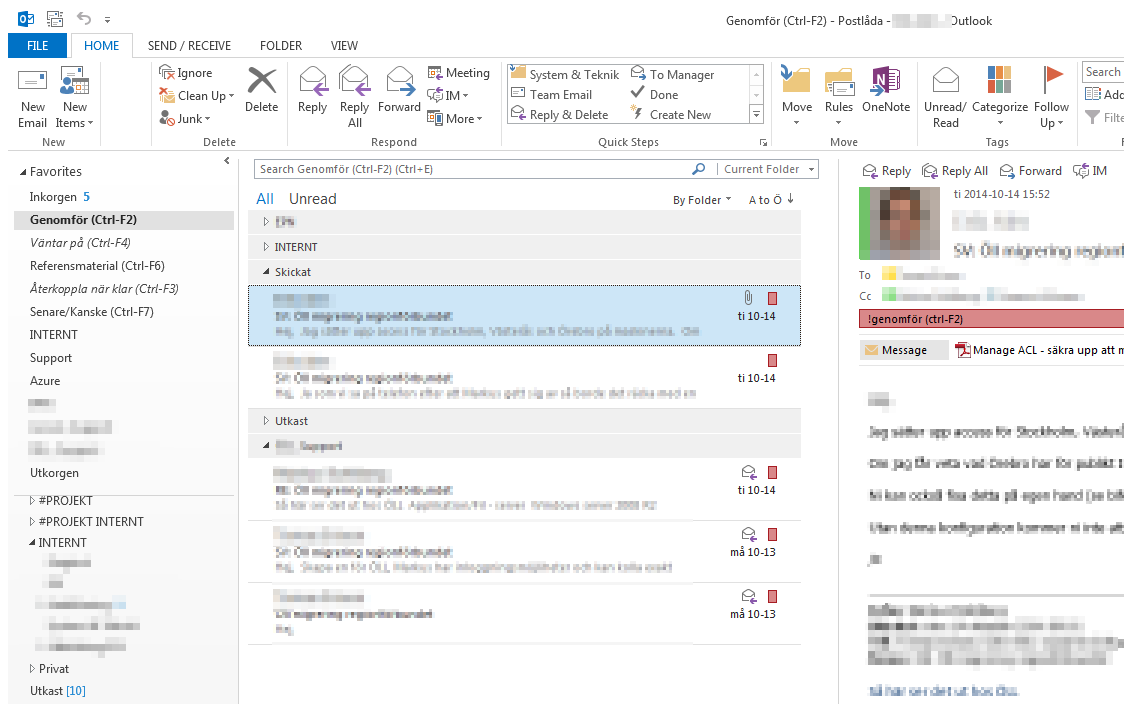Toggle A to Ö sort order

pos(771,200)
